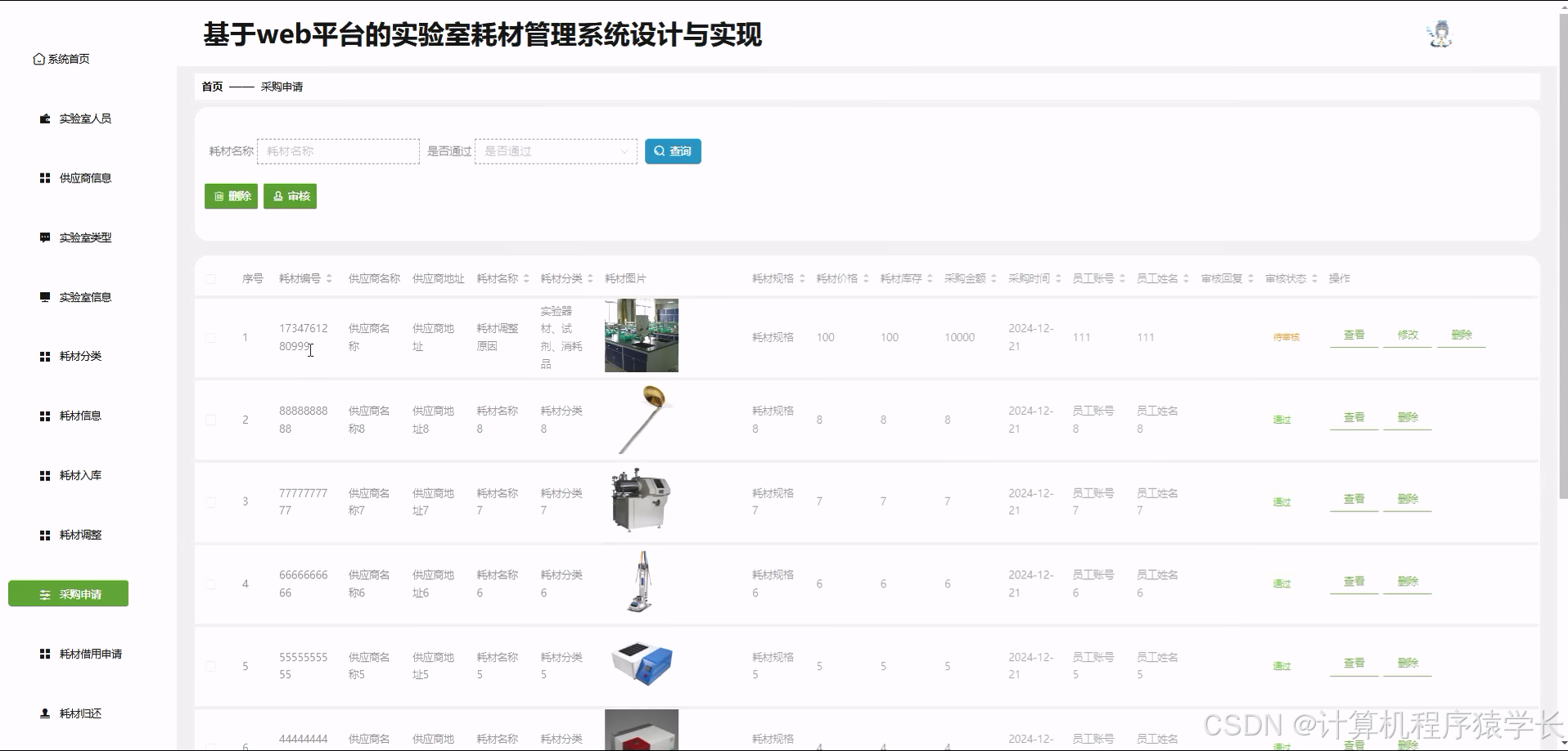Navigate via the 首页 breadcrumb link
Screen dimensions: 1568x751
coord(212,86)
